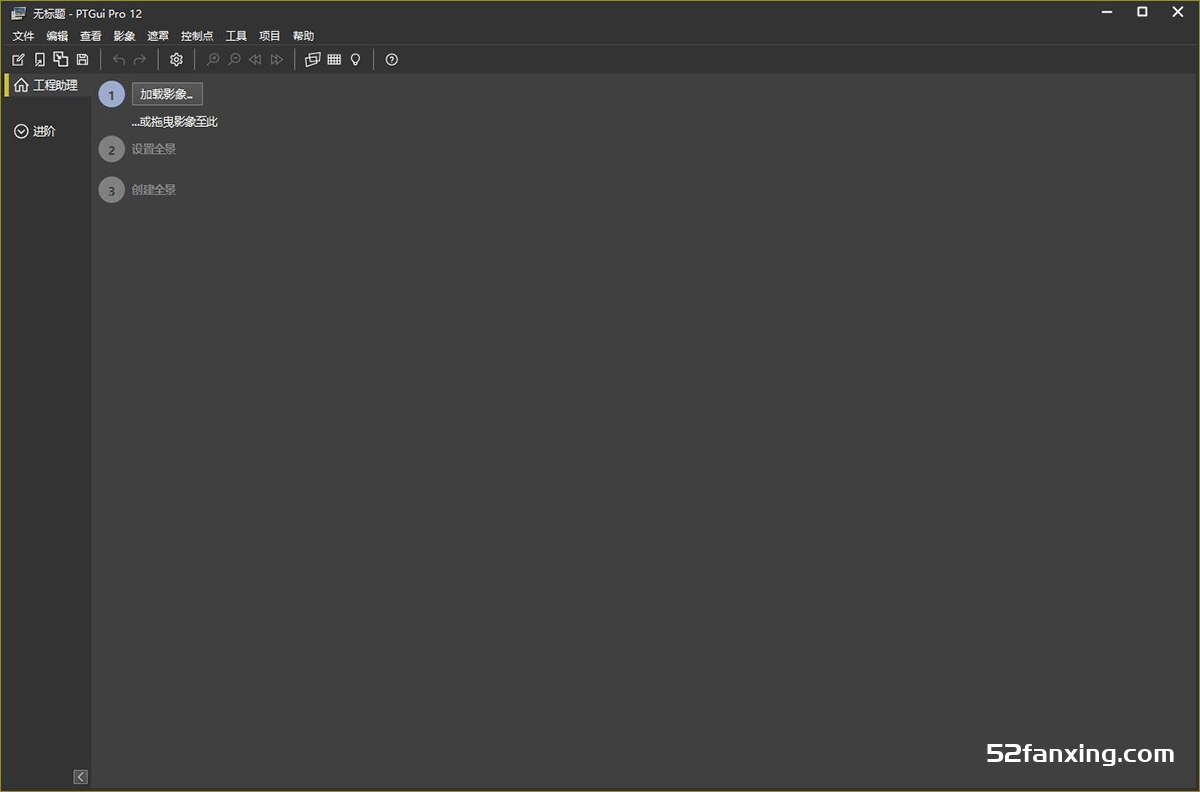
Task: Expand the 进阶 section
Action: tap(36, 131)
